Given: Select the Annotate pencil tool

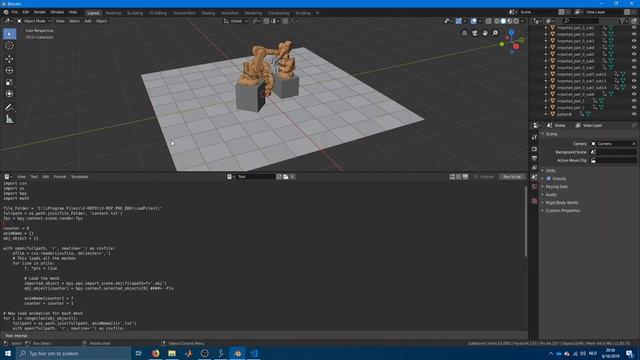Looking at the screenshot, I should [9, 107].
